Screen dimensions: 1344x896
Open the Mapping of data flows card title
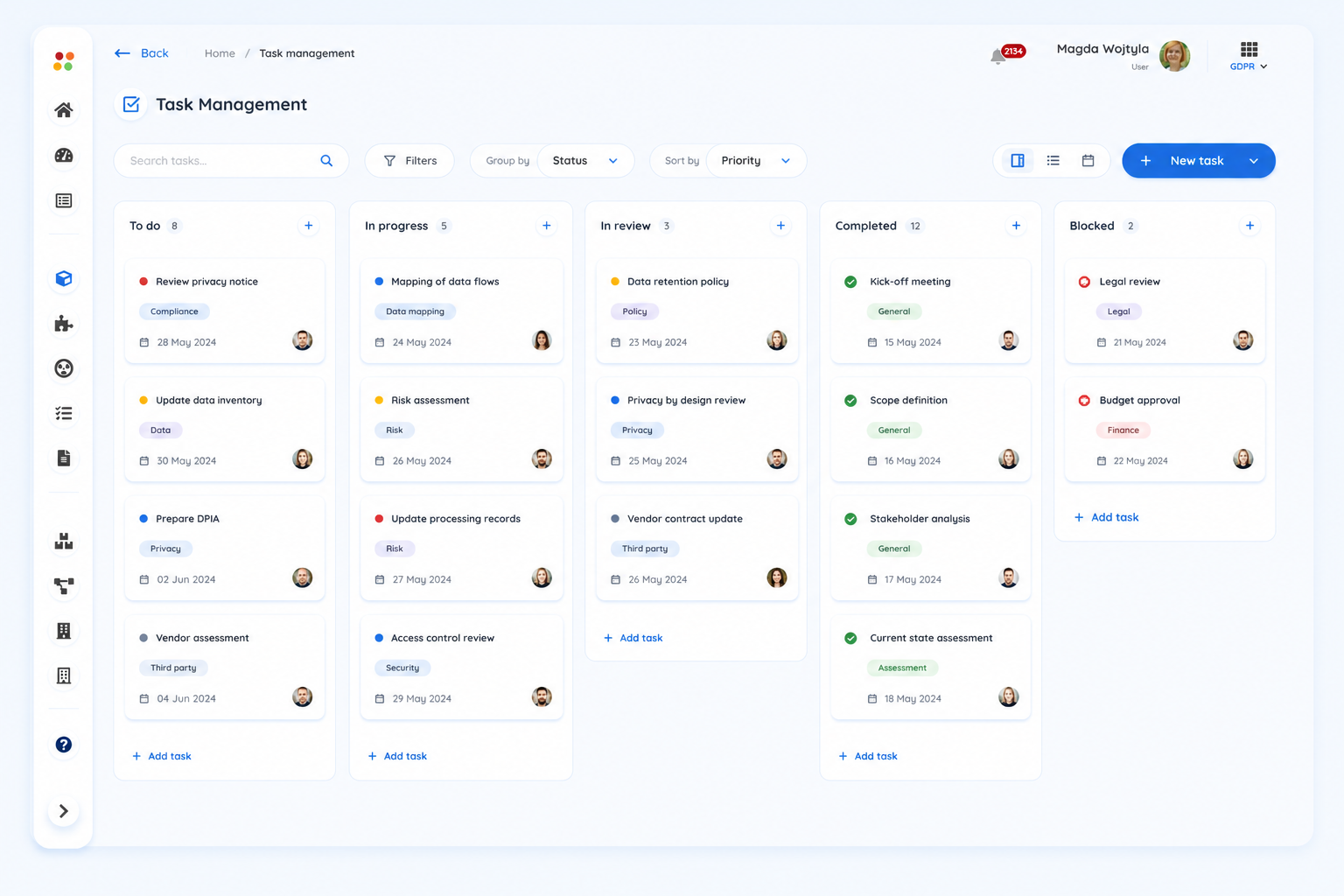coord(445,282)
